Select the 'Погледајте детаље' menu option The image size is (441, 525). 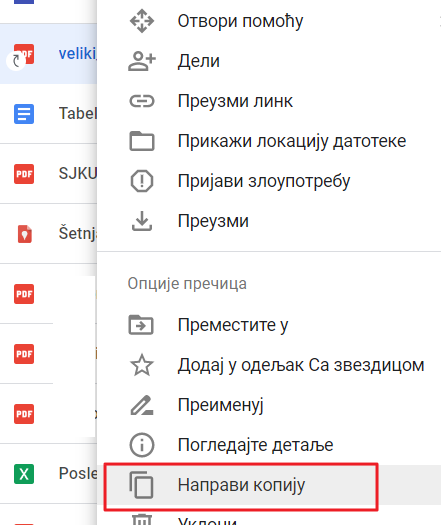click(269, 445)
